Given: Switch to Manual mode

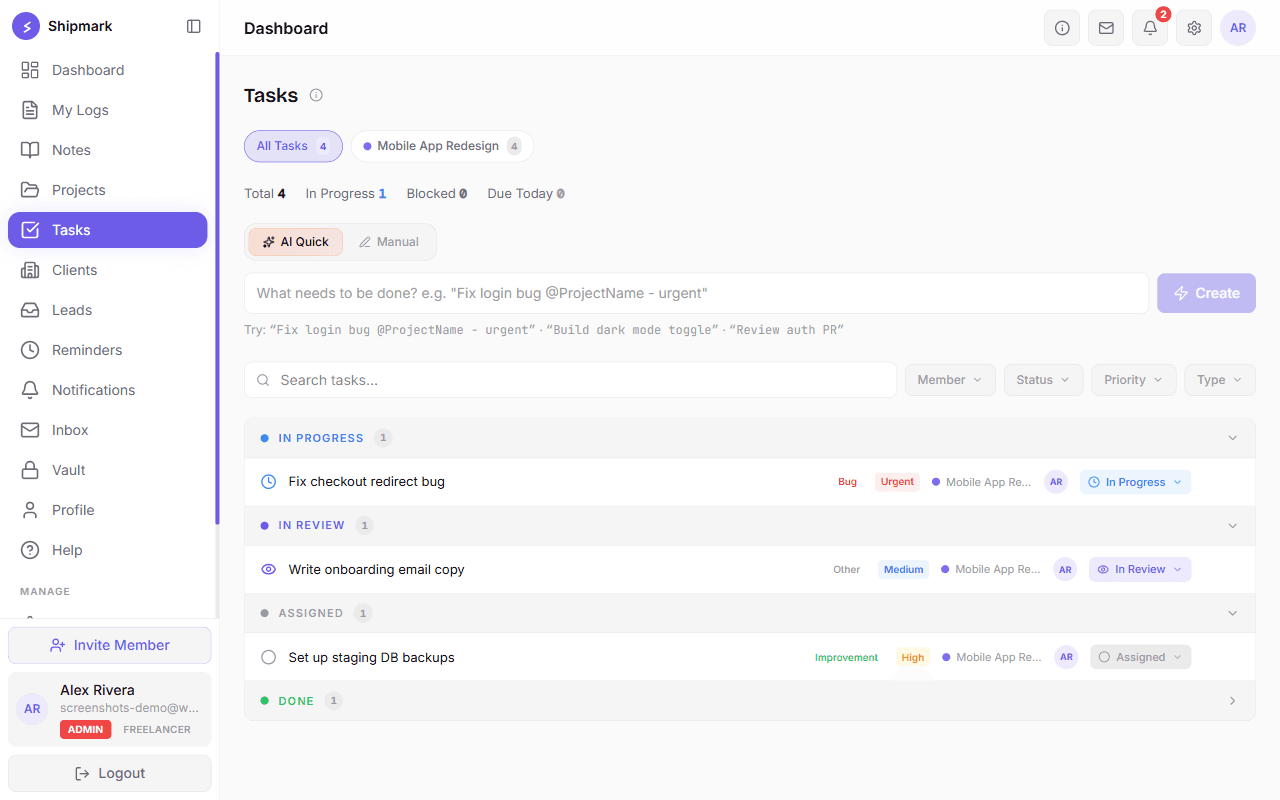Looking at the screenshot, I should coord(389,242).
